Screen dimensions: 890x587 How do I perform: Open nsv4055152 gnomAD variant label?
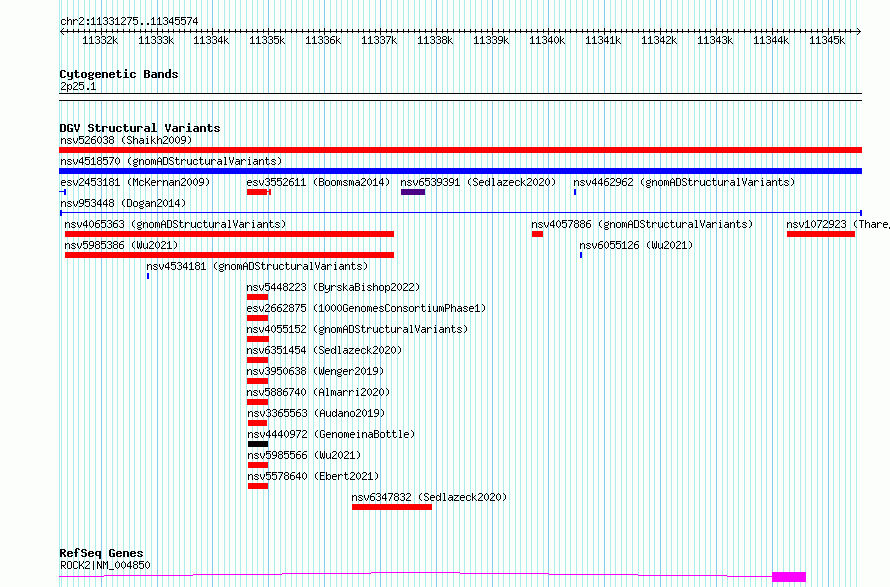[x=357, y=329]
